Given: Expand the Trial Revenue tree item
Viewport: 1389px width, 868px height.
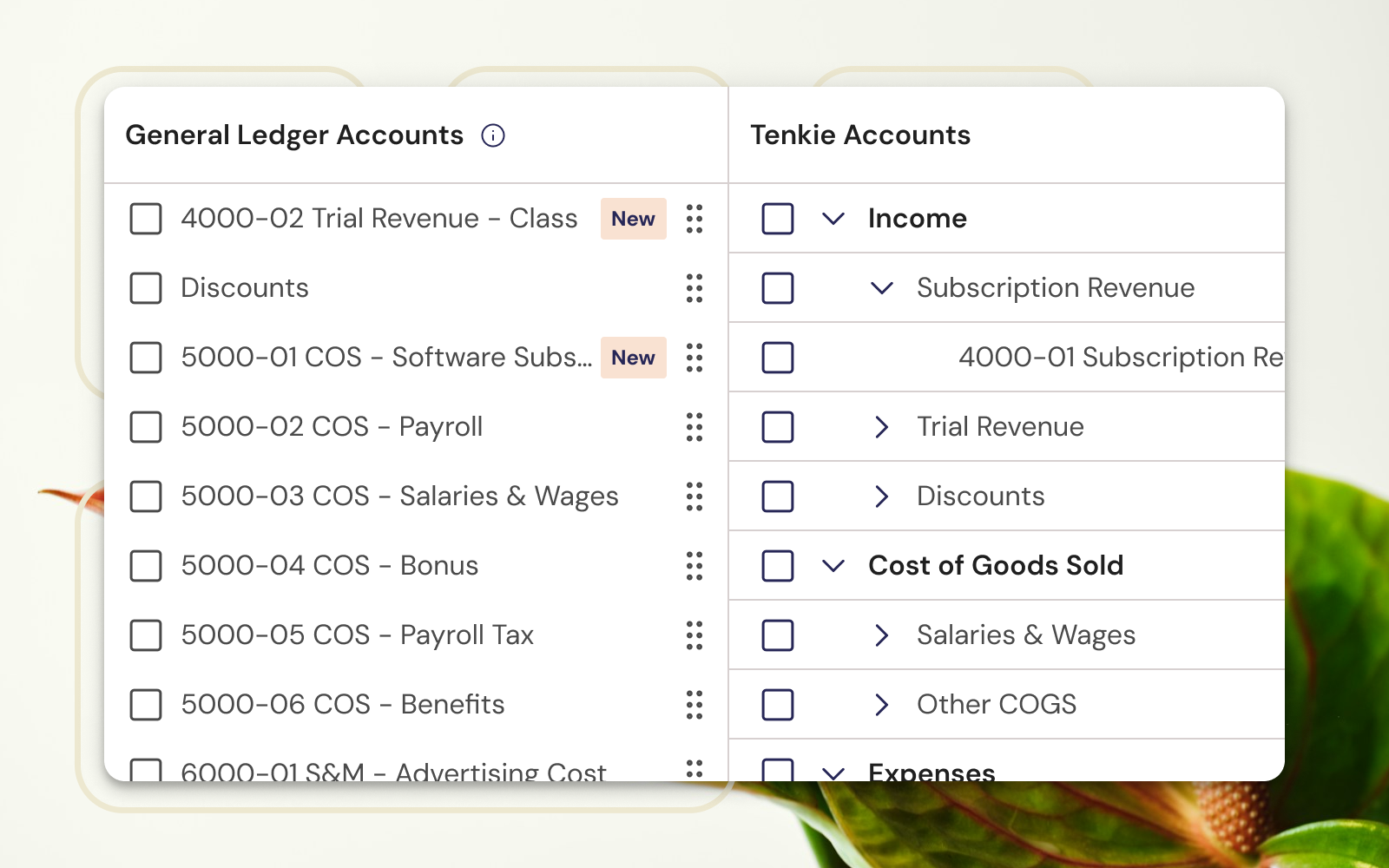Looking at the screenshot, I should click(881, 427).
